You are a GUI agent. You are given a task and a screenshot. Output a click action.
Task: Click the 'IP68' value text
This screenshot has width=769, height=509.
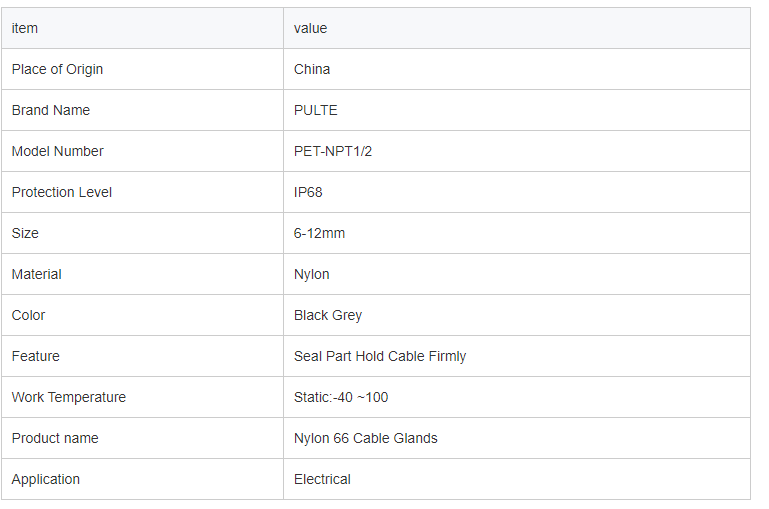[308, 192]
